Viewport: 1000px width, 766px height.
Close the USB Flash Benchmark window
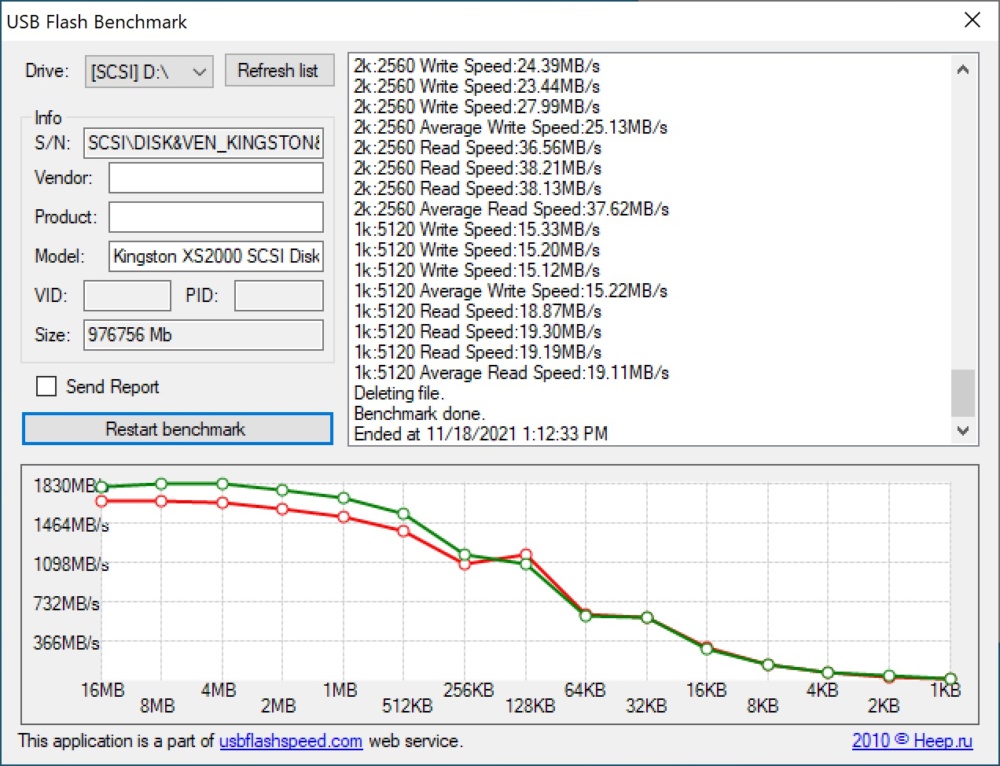(x=972, y=20)
